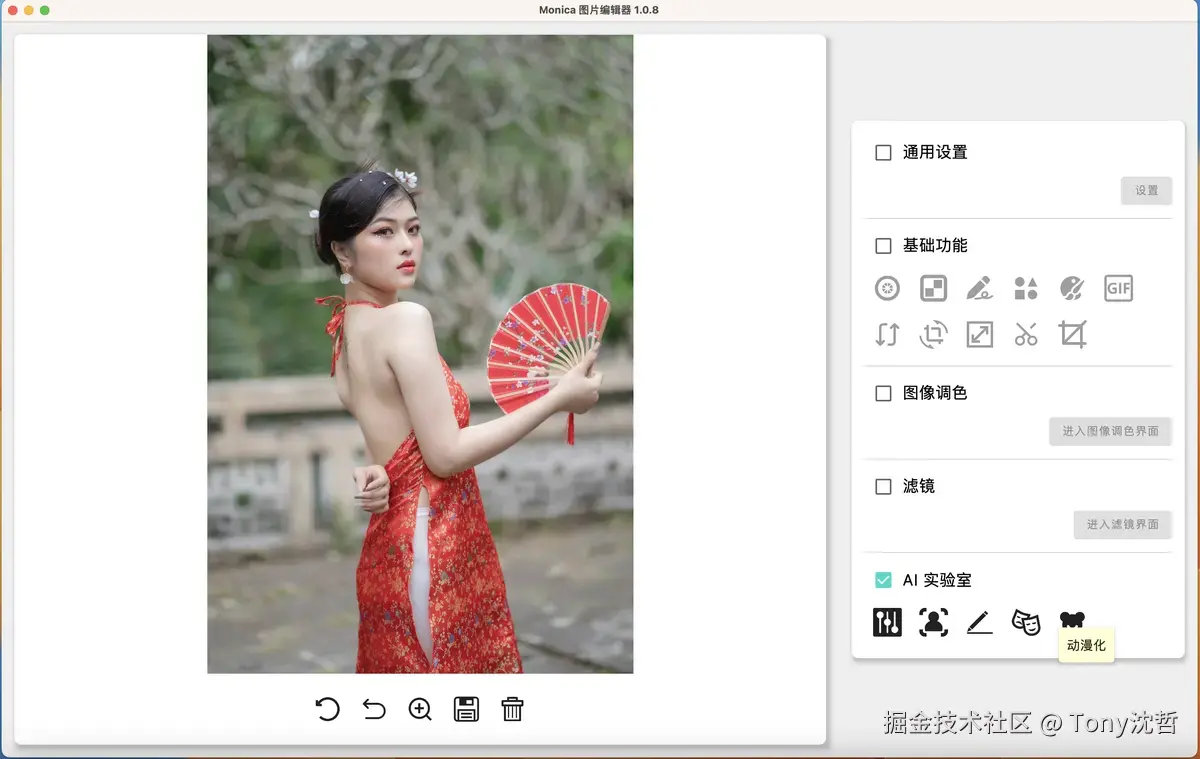This screenshot has height=759, width=1200.
Task: Click the face detection icon
Action: click(934, 622)
